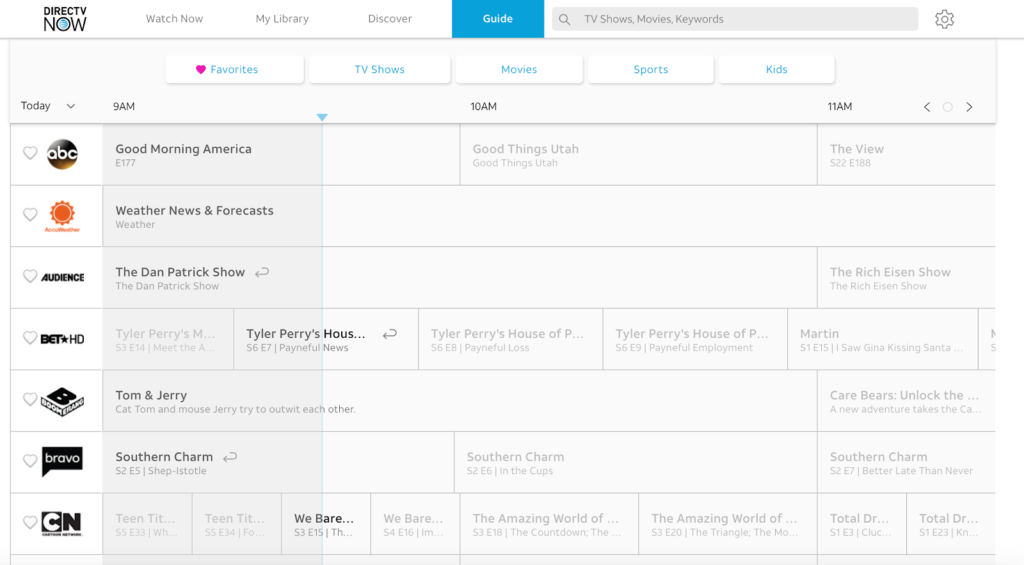1024x565 pixels.
Task: Select Southern Charm S2 E6 In the Cups
Action: pos(635,462)
